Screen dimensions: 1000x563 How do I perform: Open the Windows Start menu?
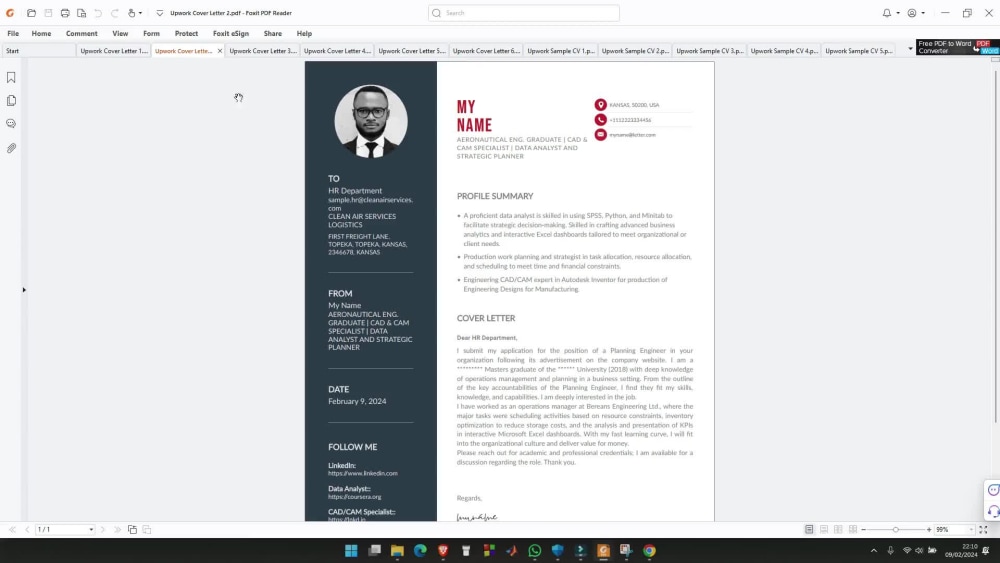(x=351, y=551)
